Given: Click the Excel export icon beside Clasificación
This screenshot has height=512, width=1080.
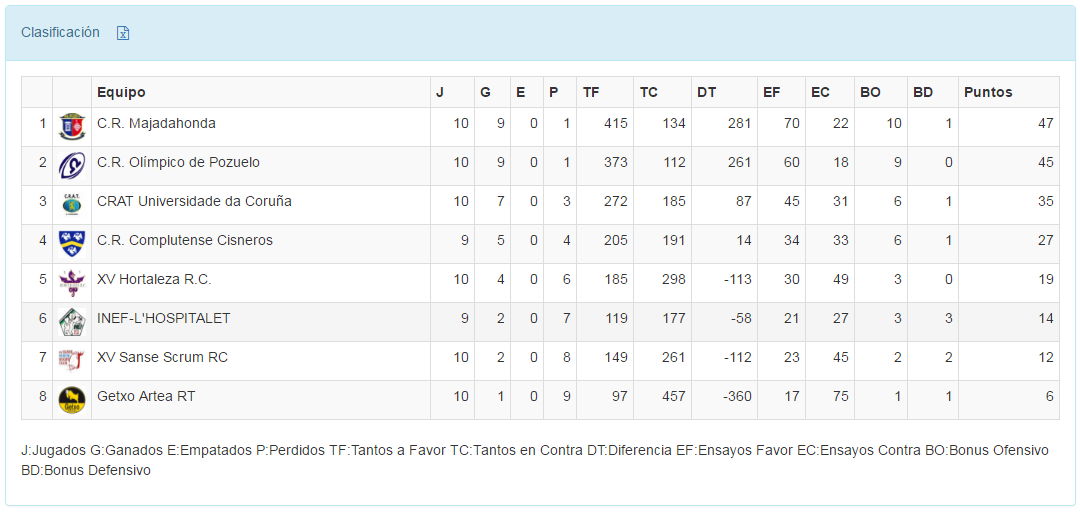Looking at the screenshot, I should coord(123,33).
